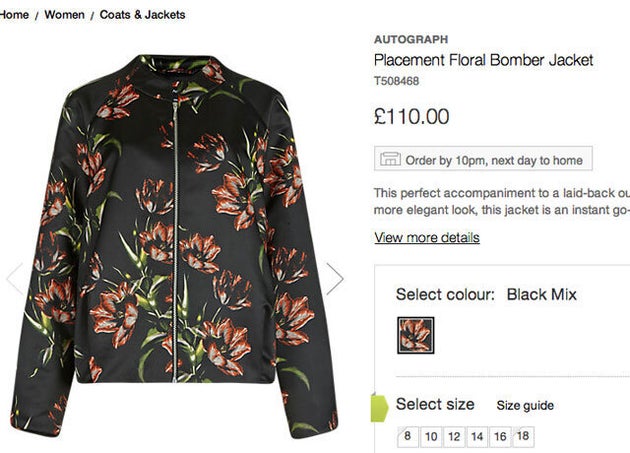Viewport: 630px width, 453px height.
Task: Choose size 16
Action: [x=500, y=436]
